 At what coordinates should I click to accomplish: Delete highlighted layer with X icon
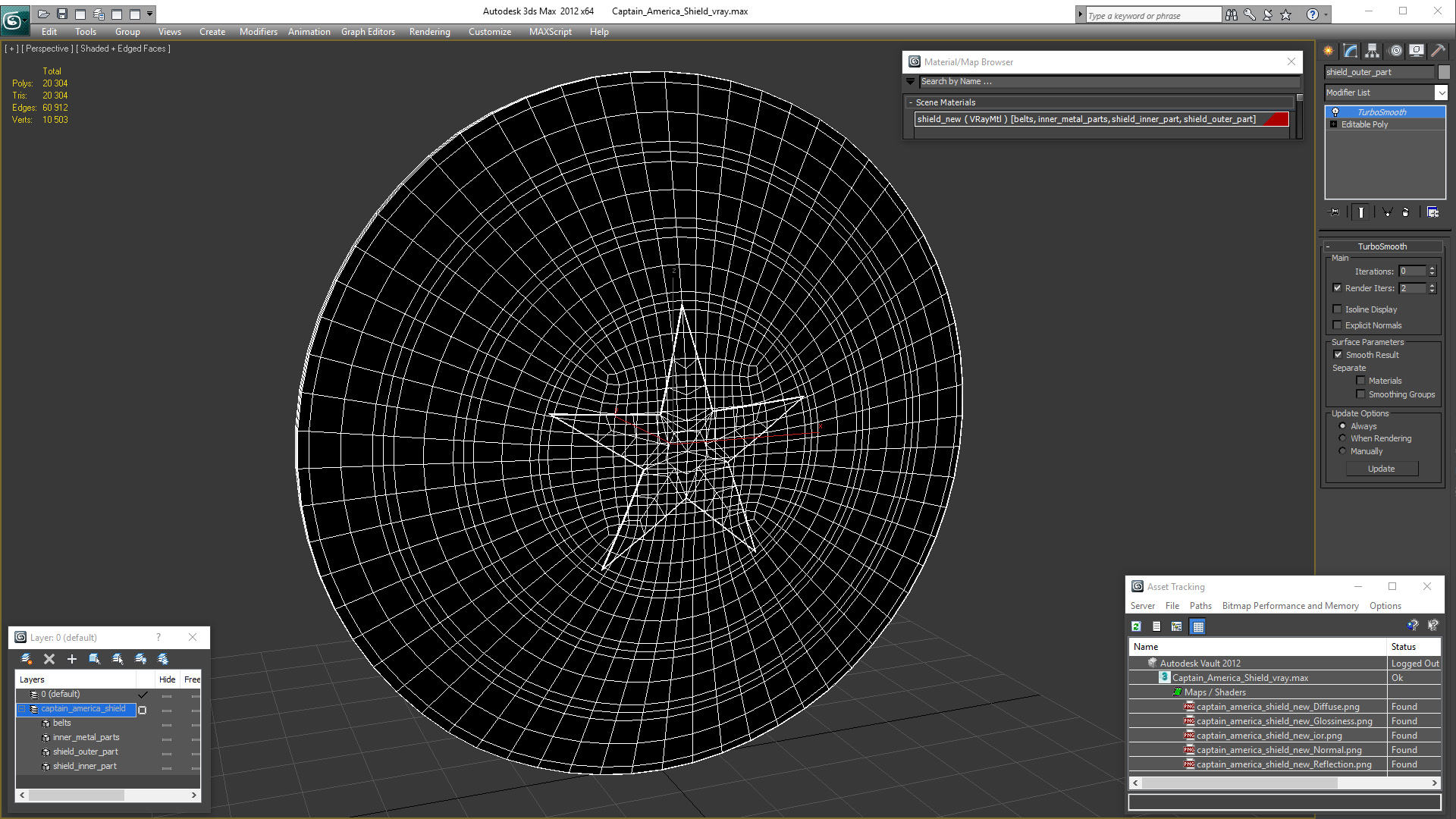(x=49, y=659)
